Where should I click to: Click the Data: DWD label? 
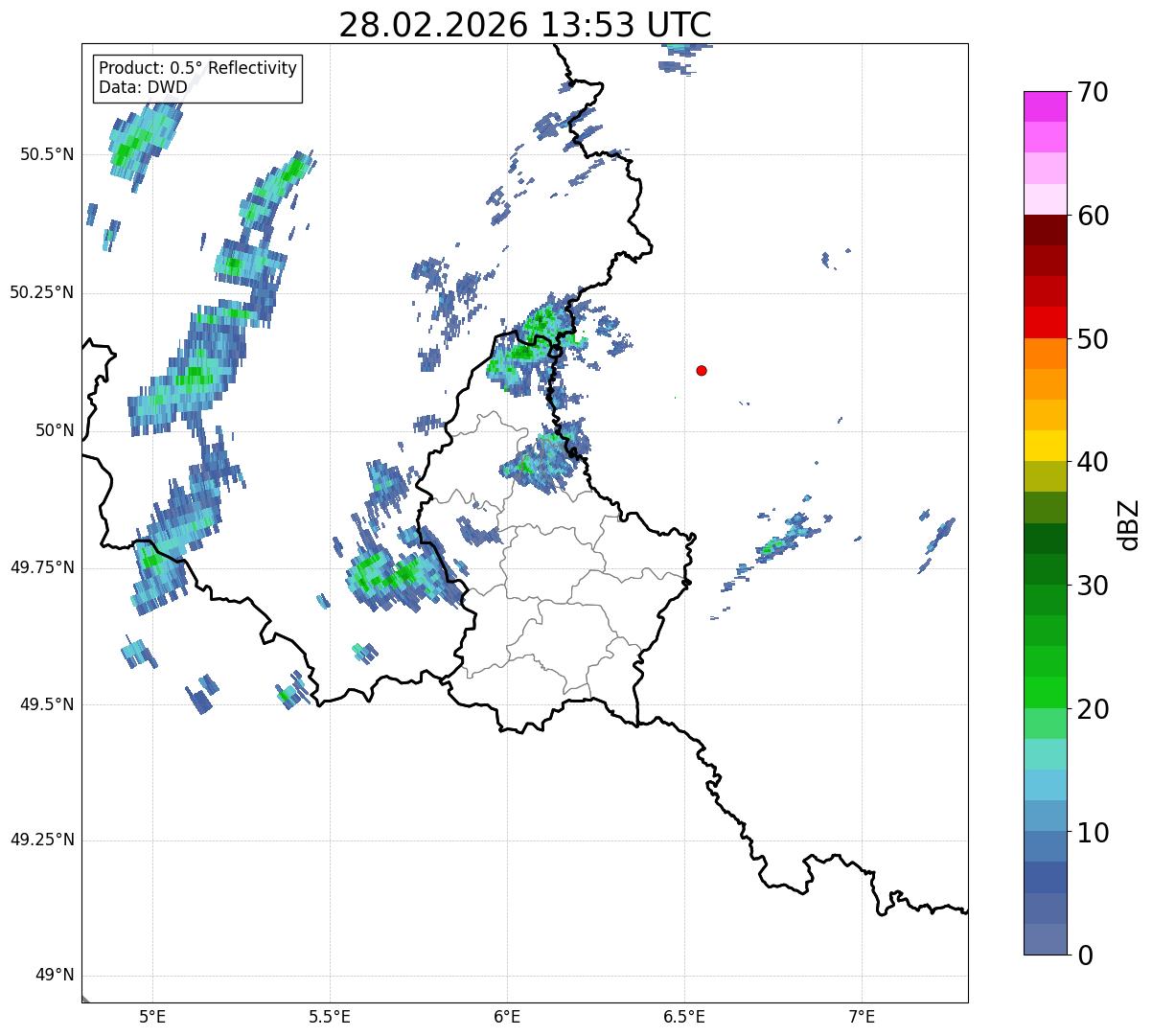coord(143,88)
